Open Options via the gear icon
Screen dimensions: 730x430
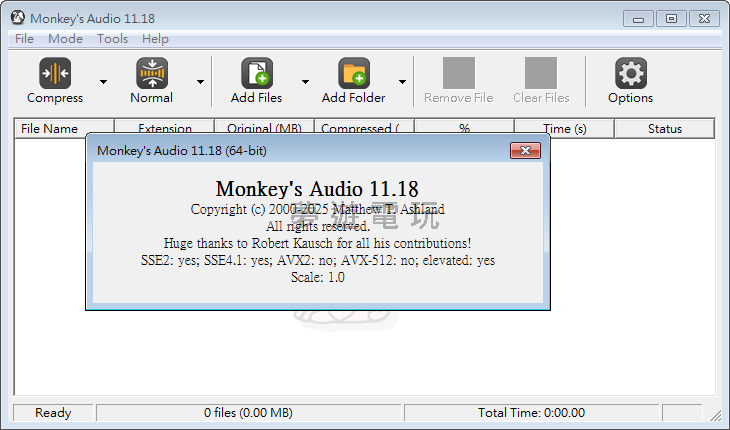click(630, 74)
